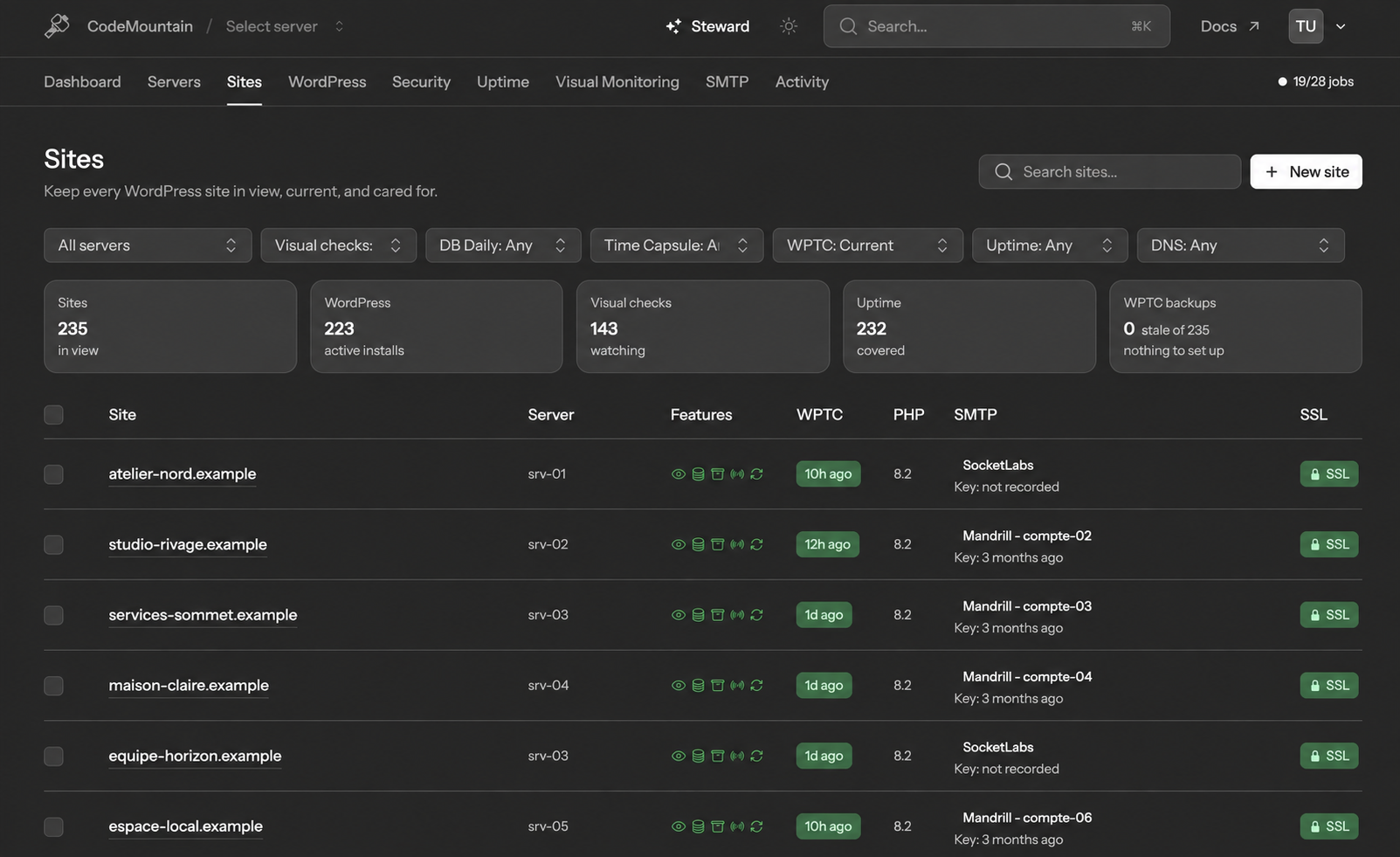Open the atelier-nord.example site link

(x=183, y=474)
